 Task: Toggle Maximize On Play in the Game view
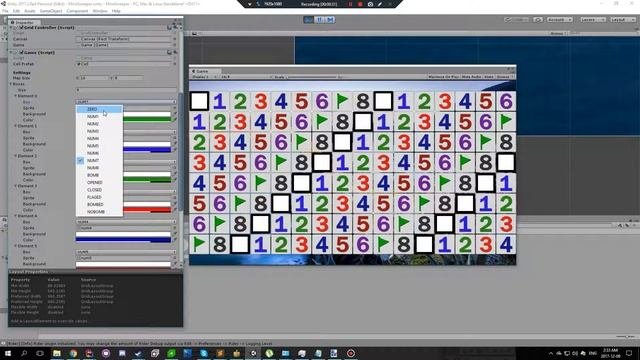click(x=443, y=77)
